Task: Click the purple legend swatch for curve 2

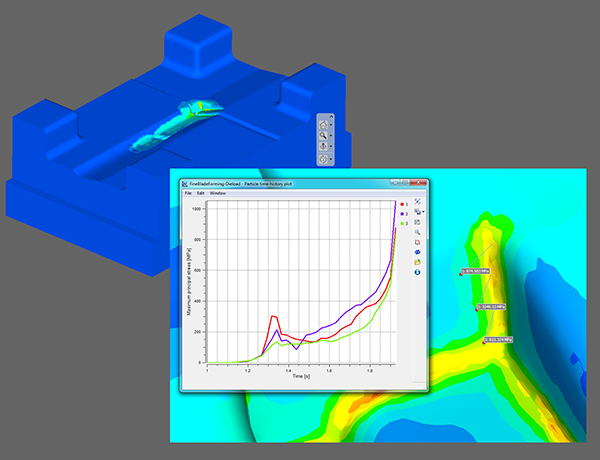Action: (402, 214)
